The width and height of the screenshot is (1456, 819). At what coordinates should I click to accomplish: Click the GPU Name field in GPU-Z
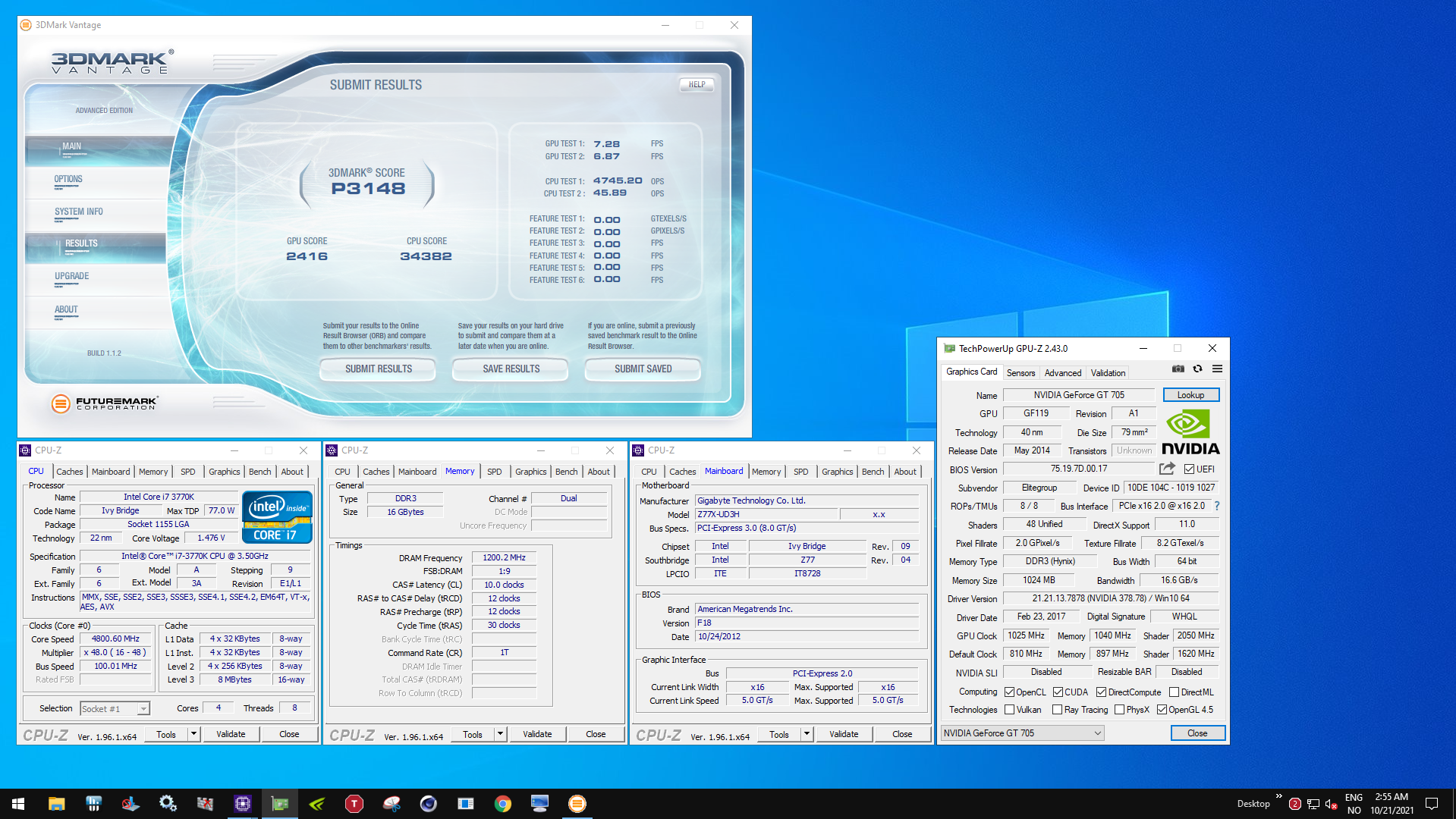click(1078, 395)
